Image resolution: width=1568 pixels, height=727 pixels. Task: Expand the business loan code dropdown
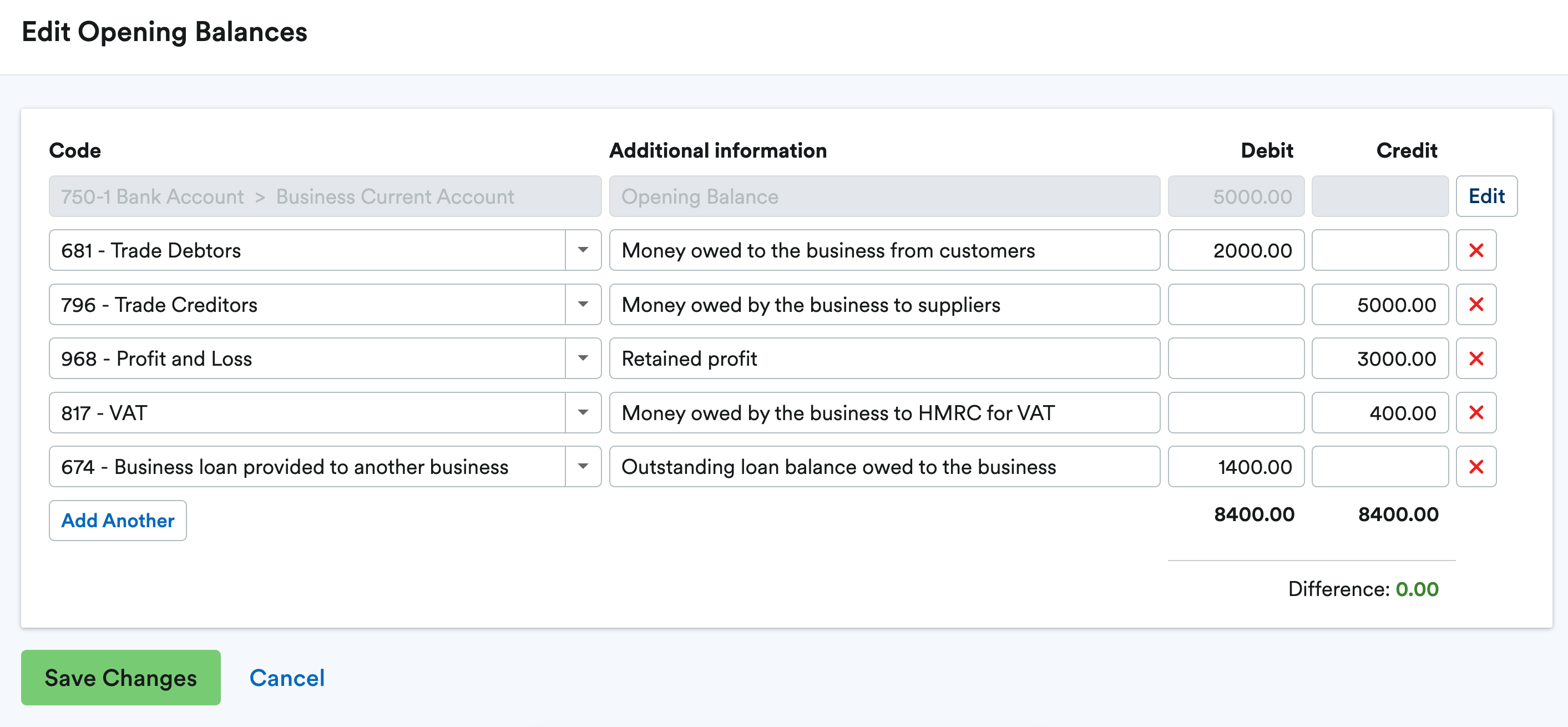click(x=583, y=466)
